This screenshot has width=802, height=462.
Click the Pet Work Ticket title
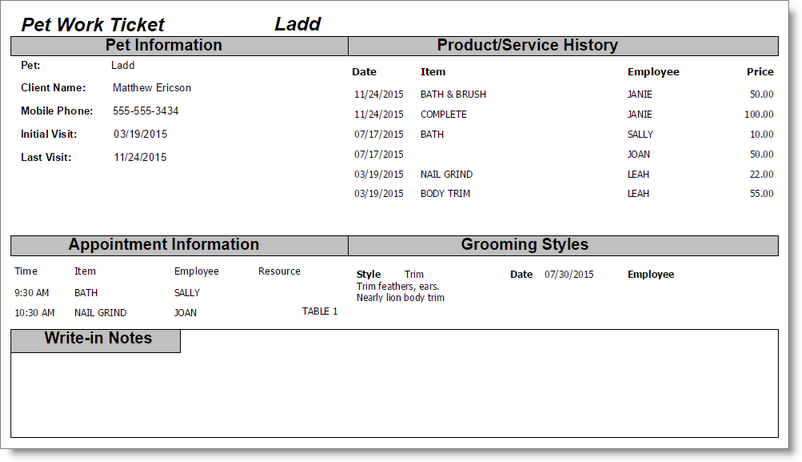(93, 25)
